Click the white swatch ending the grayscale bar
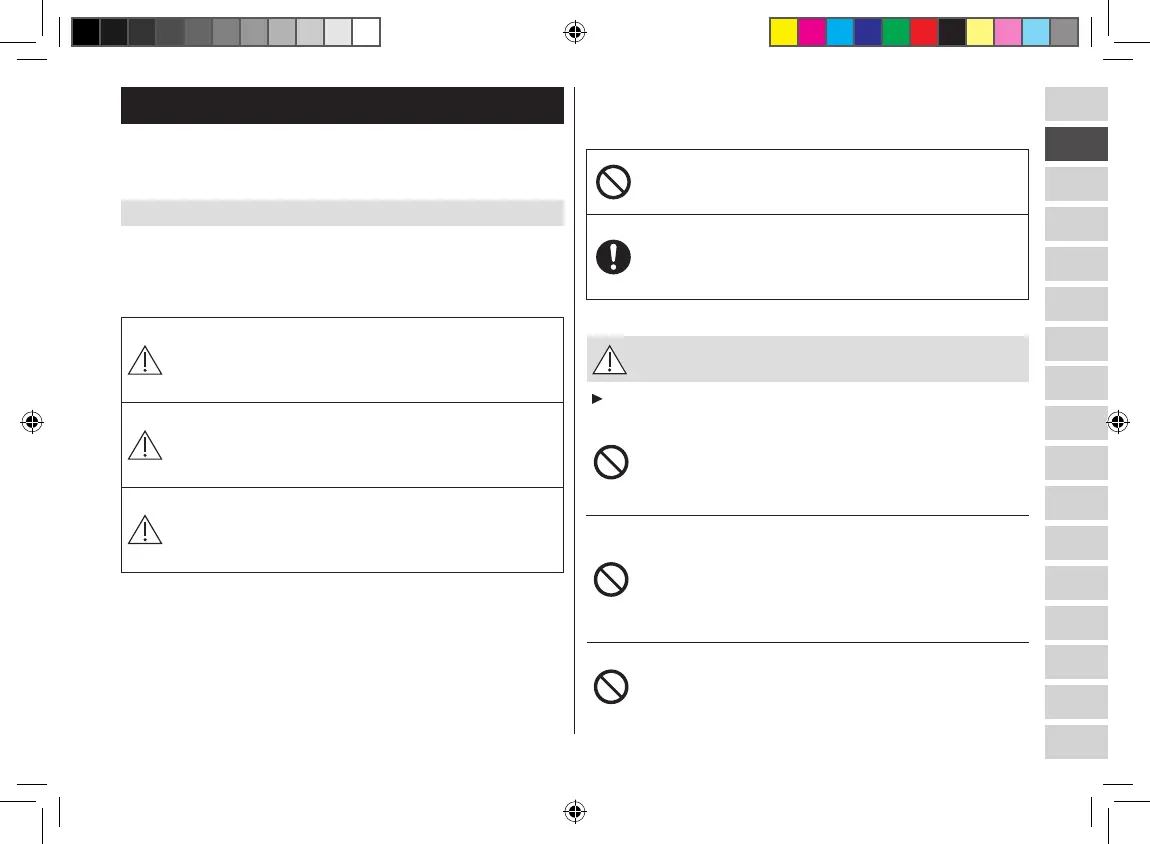 [x=367, y=33]
